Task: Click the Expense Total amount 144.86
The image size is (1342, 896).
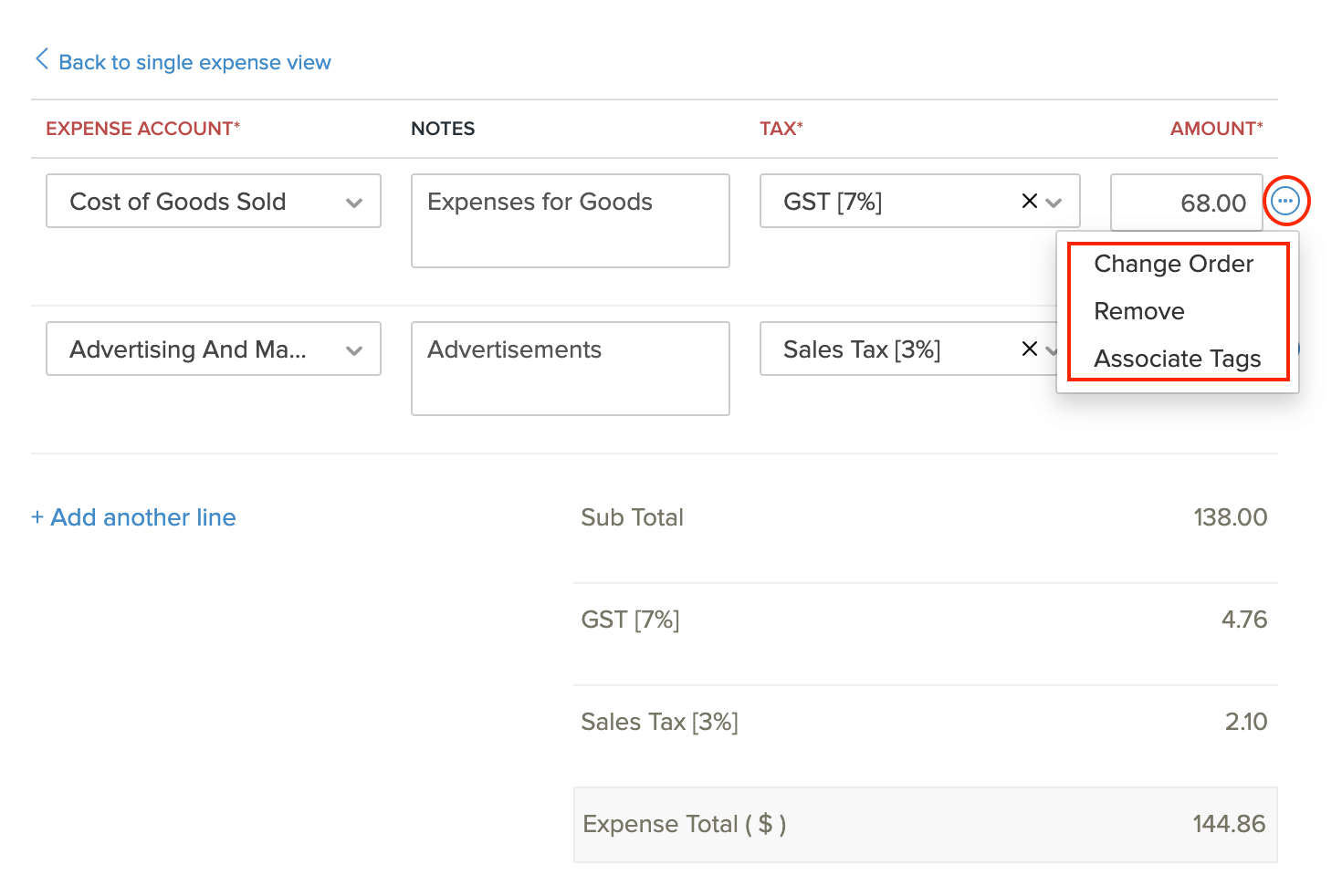Action: pyautogui.click(x=1228, y=824)
